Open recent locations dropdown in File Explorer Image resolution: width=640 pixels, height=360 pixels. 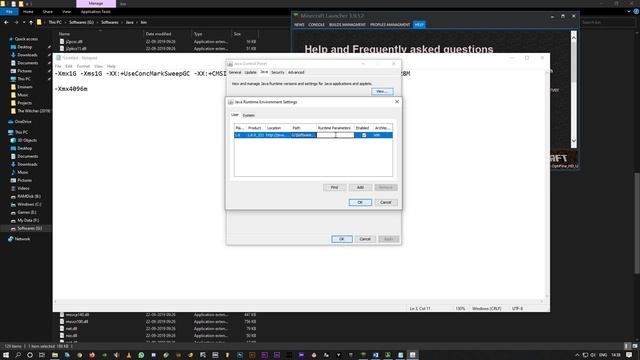(x=24, y=22)
